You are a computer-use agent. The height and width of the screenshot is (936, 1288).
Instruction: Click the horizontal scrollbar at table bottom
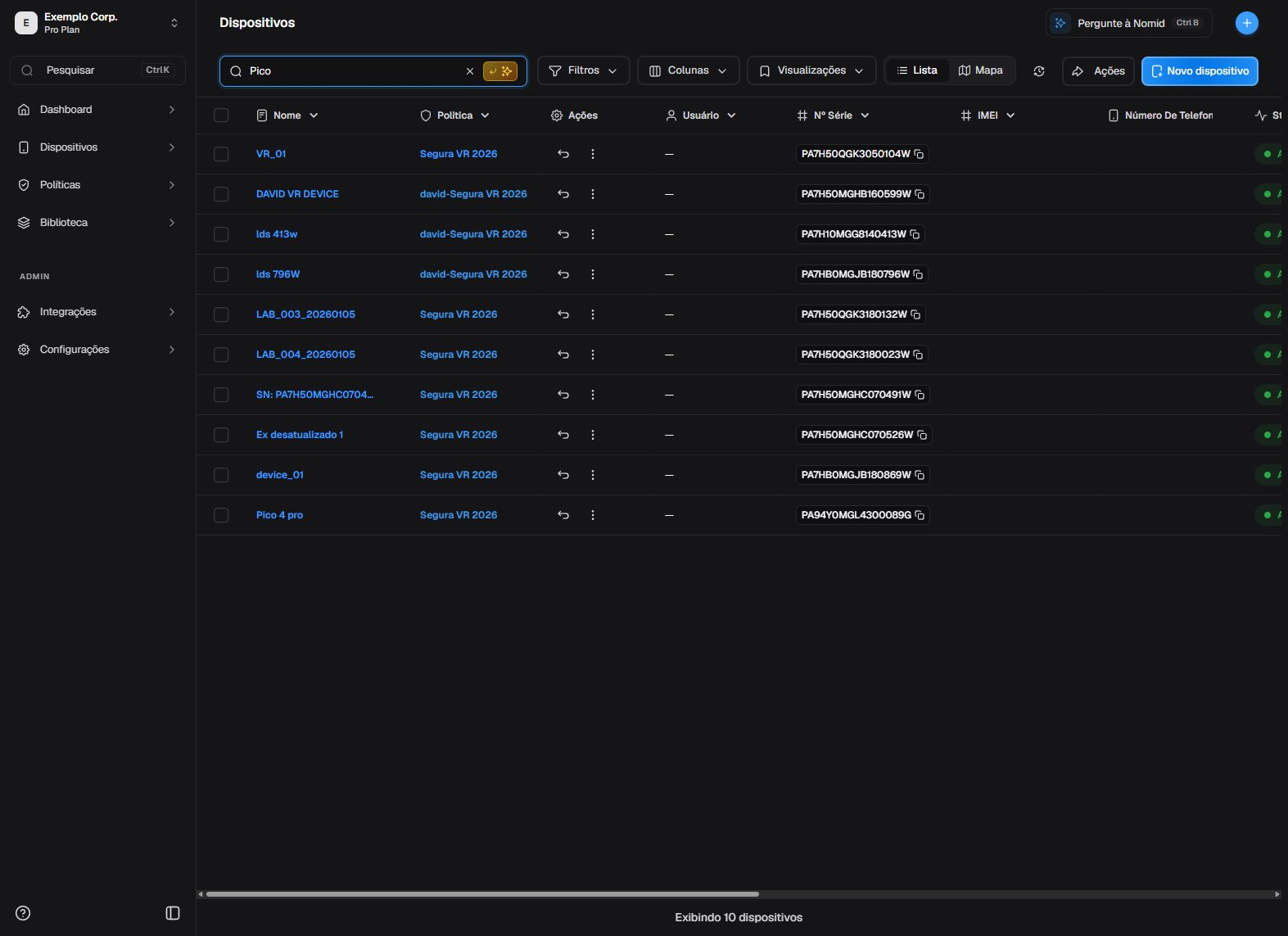(x=482, y=894)
